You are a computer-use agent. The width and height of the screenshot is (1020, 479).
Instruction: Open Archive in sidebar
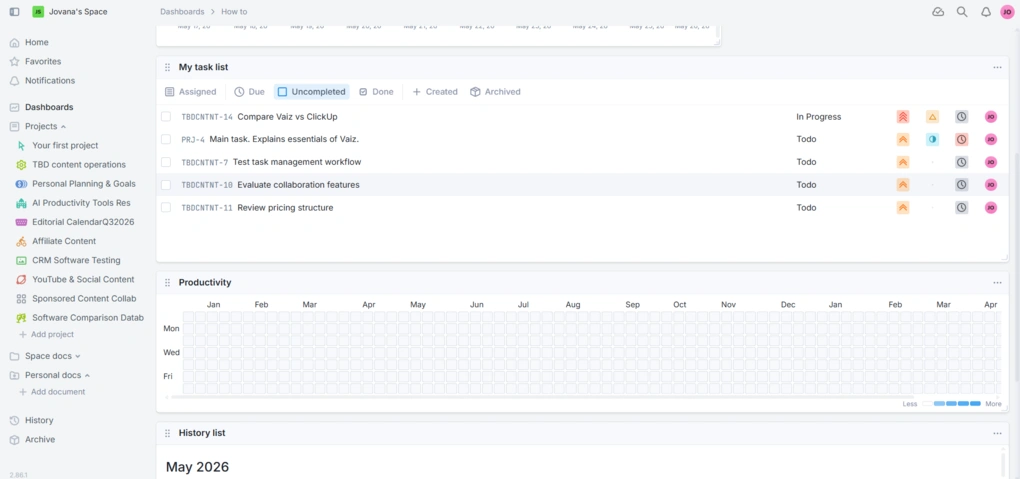point(40,439)
